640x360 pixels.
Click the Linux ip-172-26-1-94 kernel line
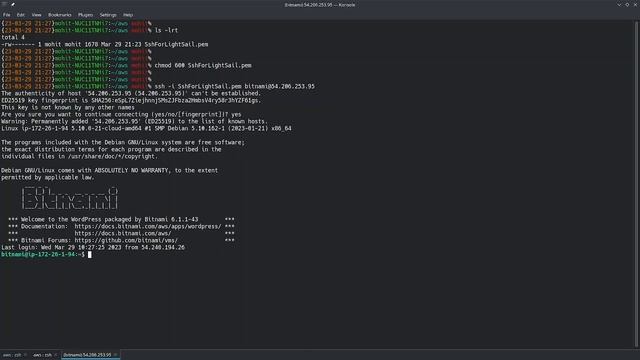[x=146, y=129]
